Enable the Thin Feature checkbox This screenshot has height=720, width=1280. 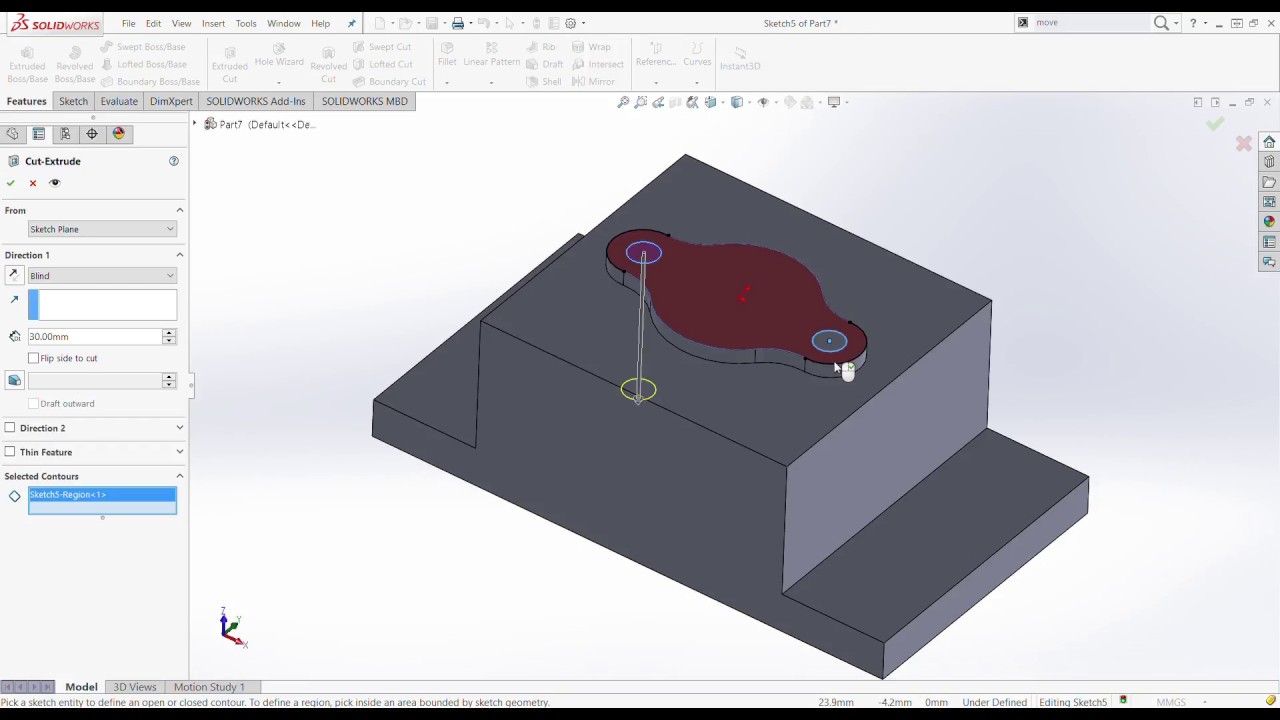(10, 452)
